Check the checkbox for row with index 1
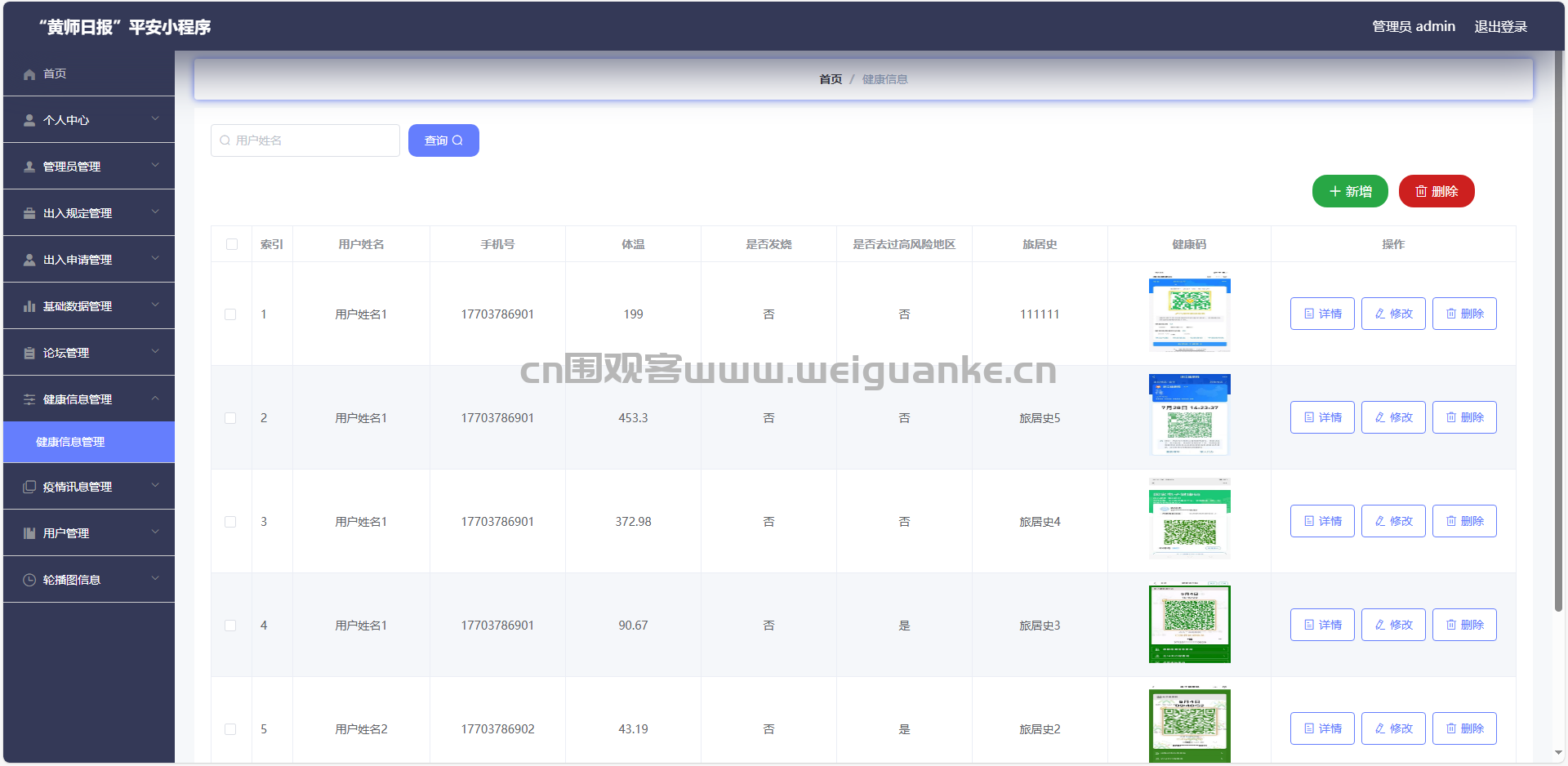 pyautogui.click(x=230, y=314)
